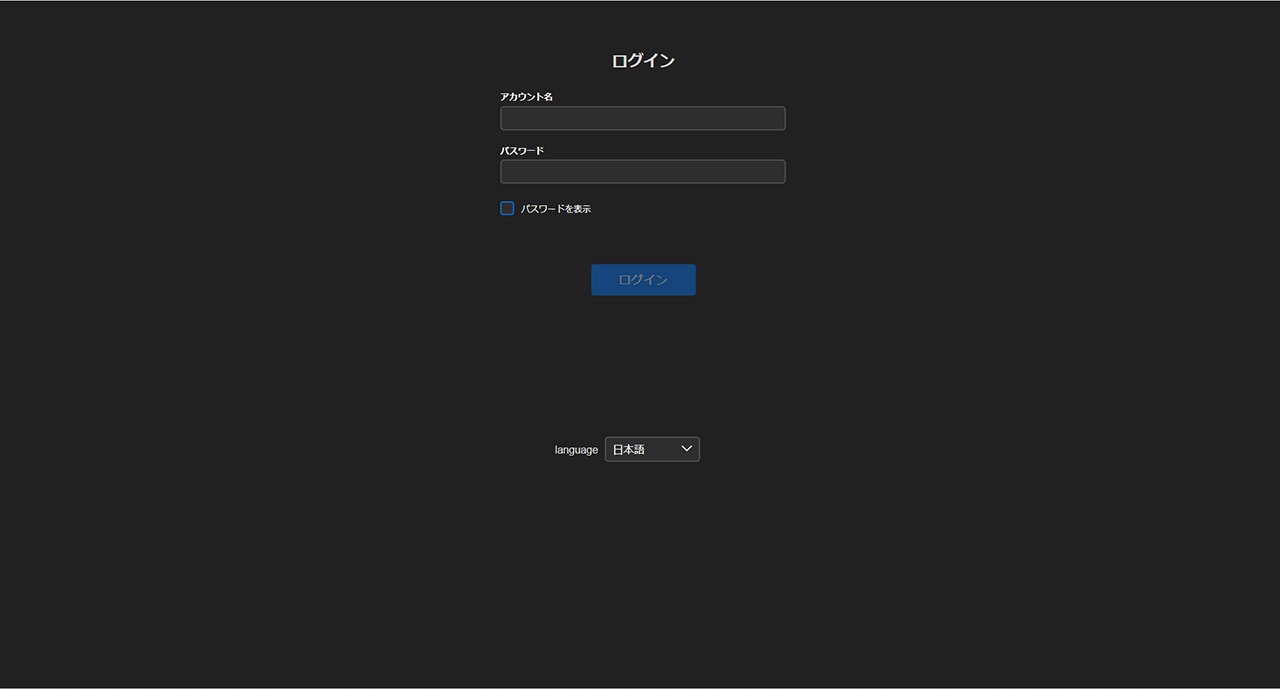Expand the 日本語 language selector
The image size is (1280, 689).
coord(652,449)
